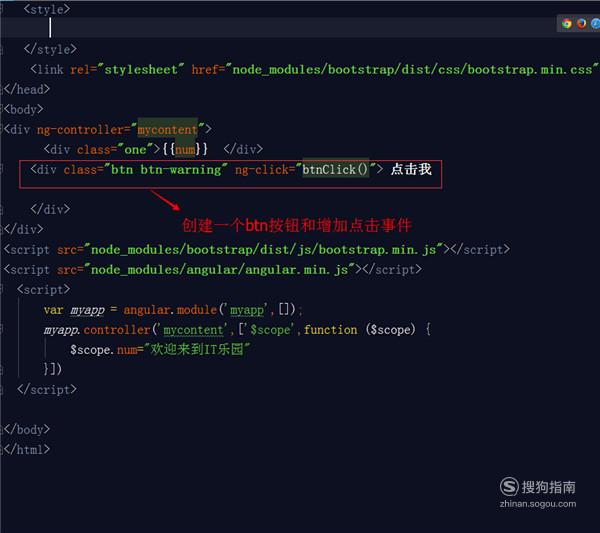Image resolution: width=600 pixels, height=533 pixels.
Task: Click the bootstrap.min.js script src path
Action: point(263,249)
